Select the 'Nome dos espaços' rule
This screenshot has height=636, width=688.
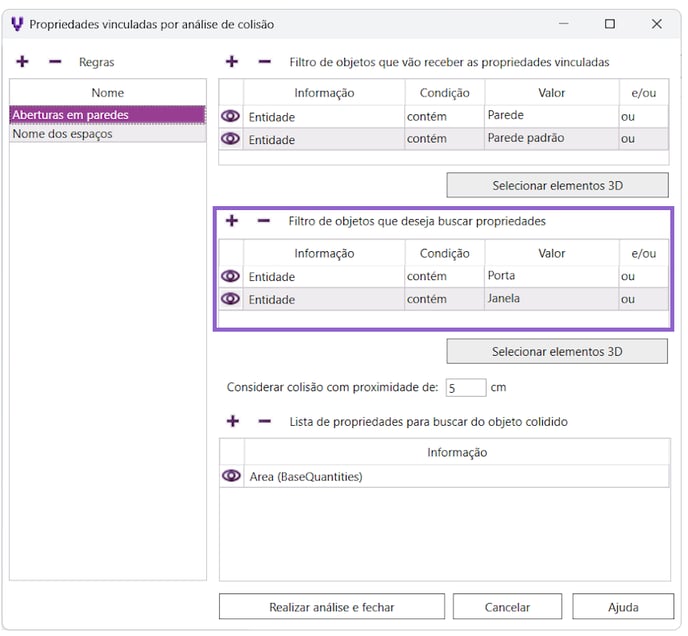107,134
